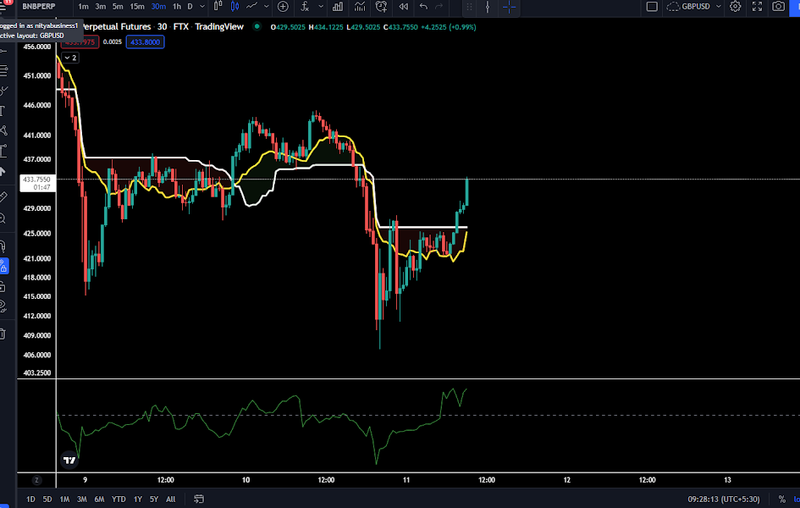
Task: Open the Indicators (fx) menu
Action: 306,7
